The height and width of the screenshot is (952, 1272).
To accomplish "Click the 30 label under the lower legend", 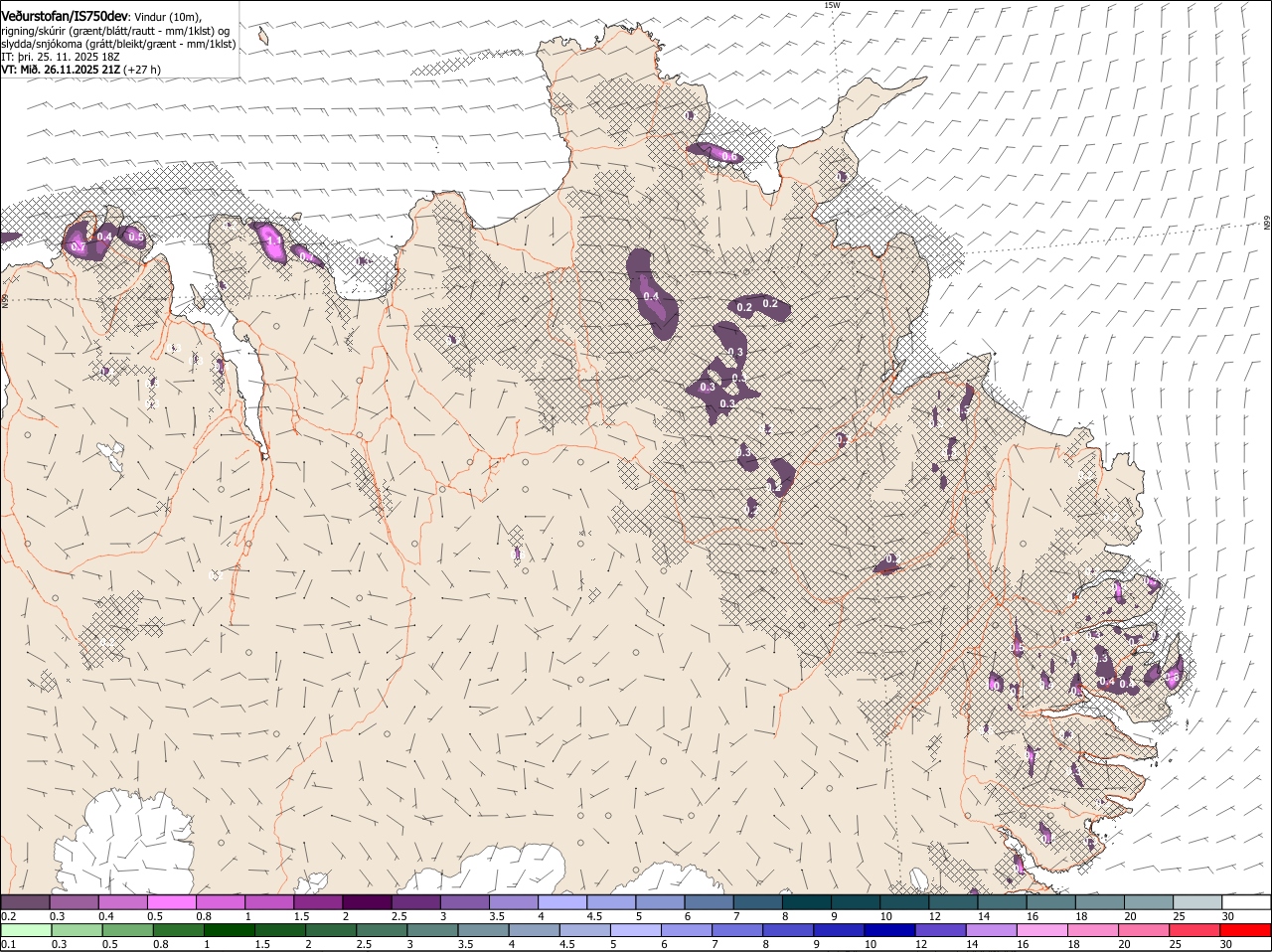I will 1225,945.
